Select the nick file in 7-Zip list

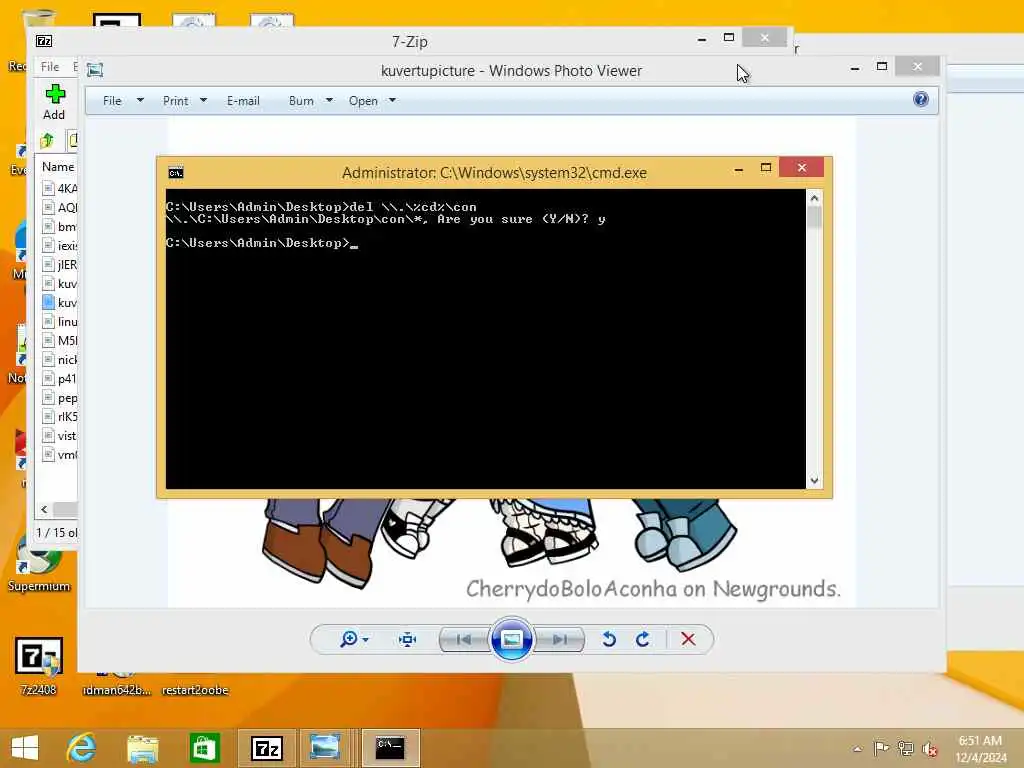pos(59,360)
